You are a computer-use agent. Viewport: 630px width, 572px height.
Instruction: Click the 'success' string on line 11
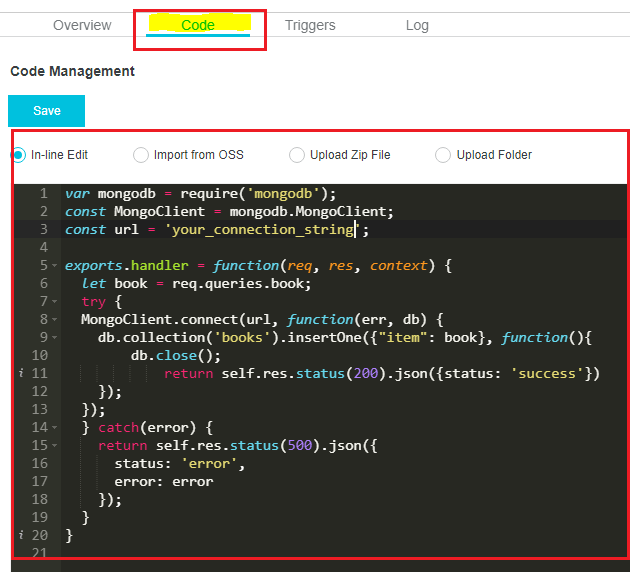pos(547,374)
